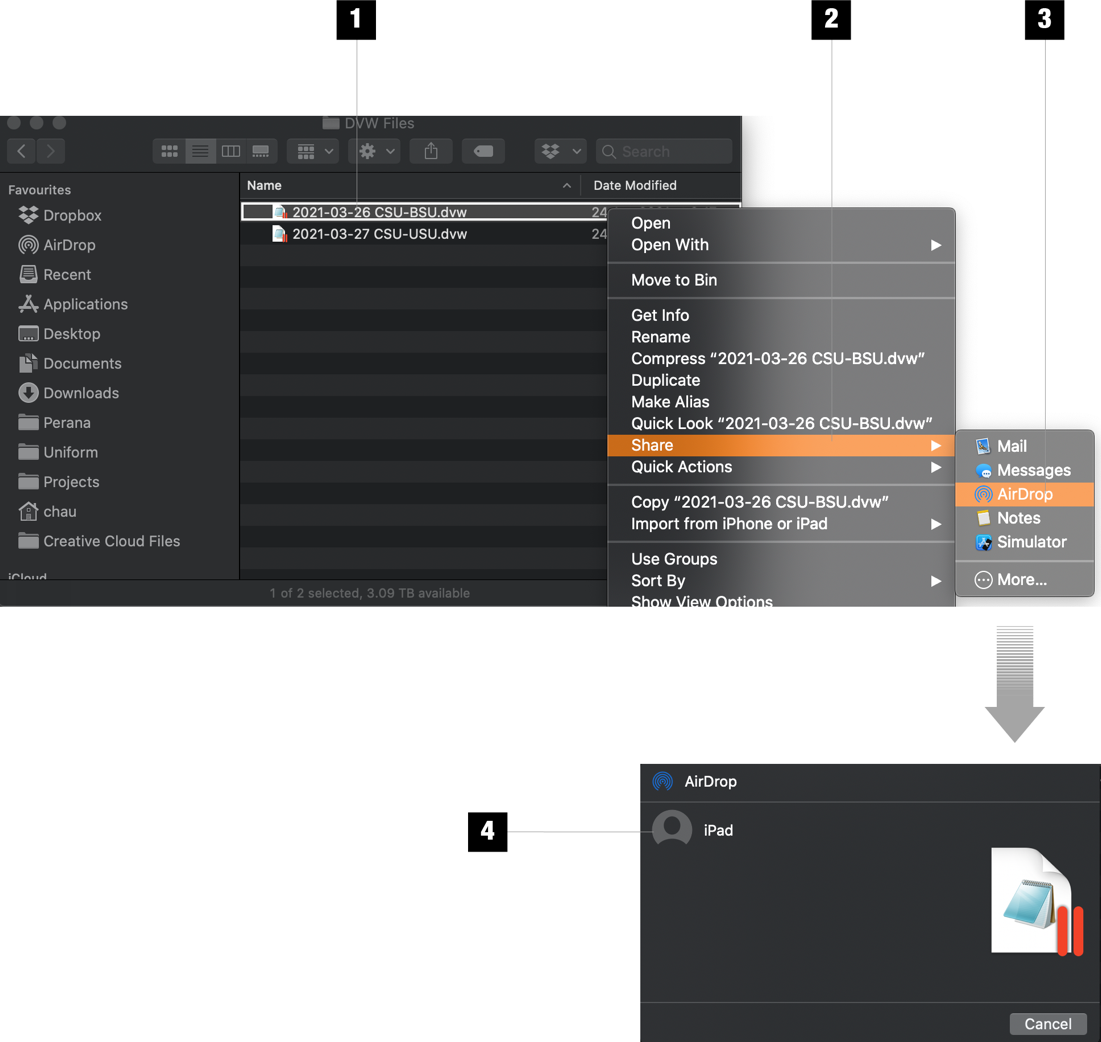Select the icon view in Finder toolbar
The height and width of the screenshot is (1042, 1101).
(x=170, y=150)
